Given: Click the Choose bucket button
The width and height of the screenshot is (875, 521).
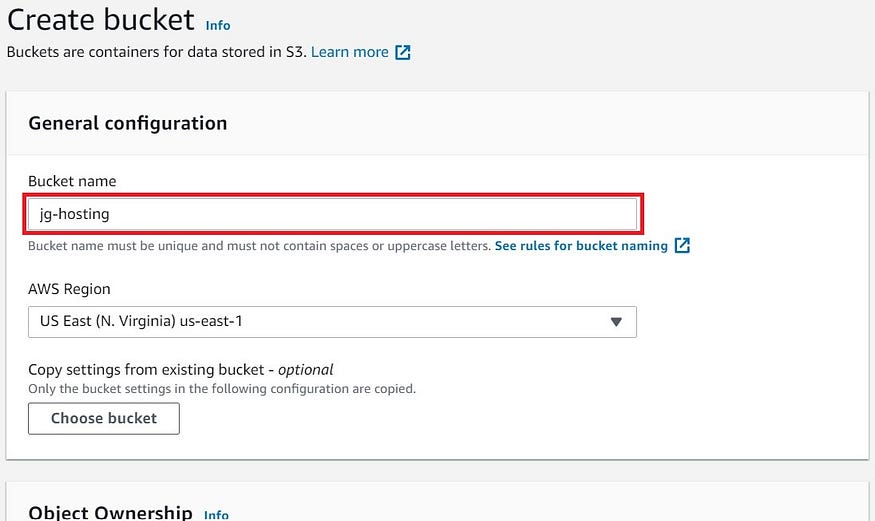Looking at the screenshot, I should click(104, 418).
